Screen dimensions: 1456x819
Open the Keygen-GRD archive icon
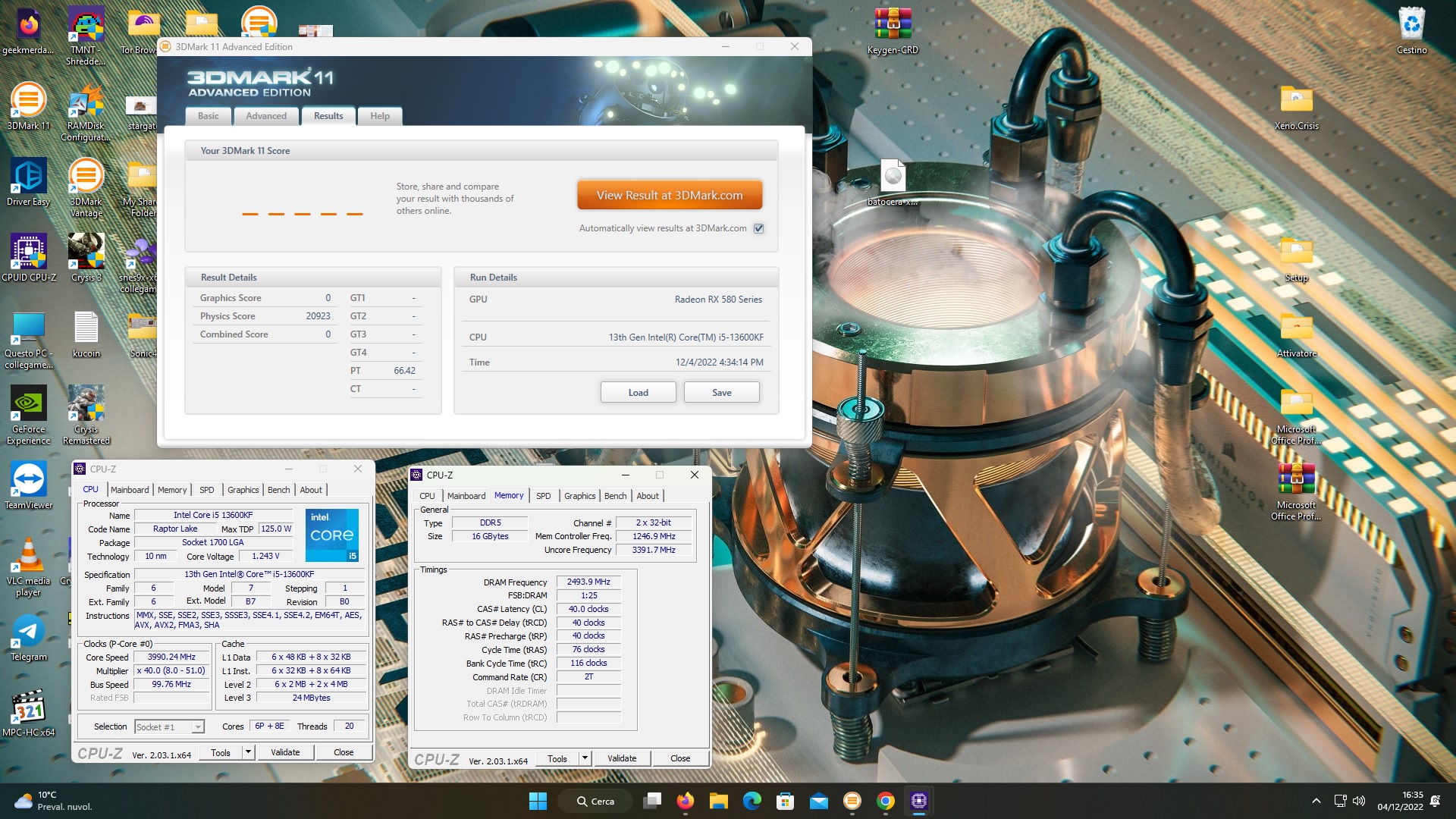[893, 32]
